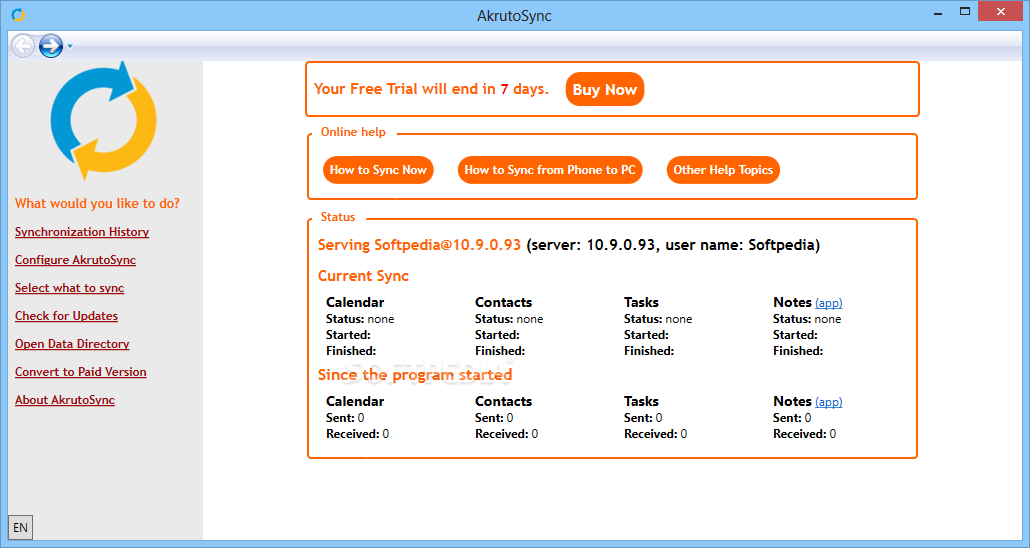Viewport: 1030px width, 548px height.
Task: Click the AkrutoSync title bar icon
Action: tap(18, 14)
